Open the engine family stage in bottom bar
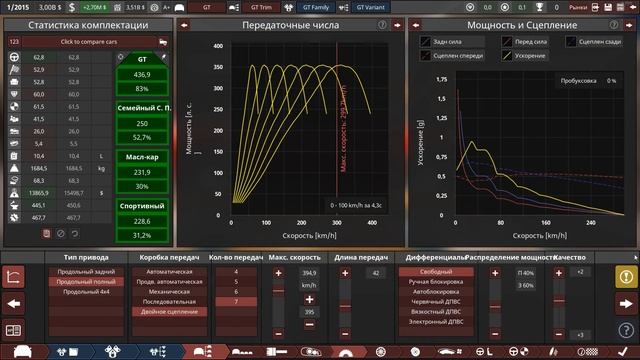 (112, 351)
